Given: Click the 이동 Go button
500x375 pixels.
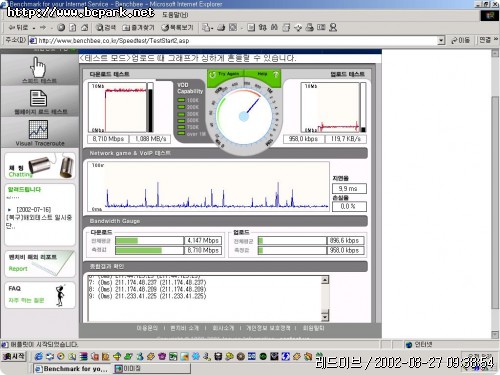Looking at the screenshot, I should pos(460,40).
